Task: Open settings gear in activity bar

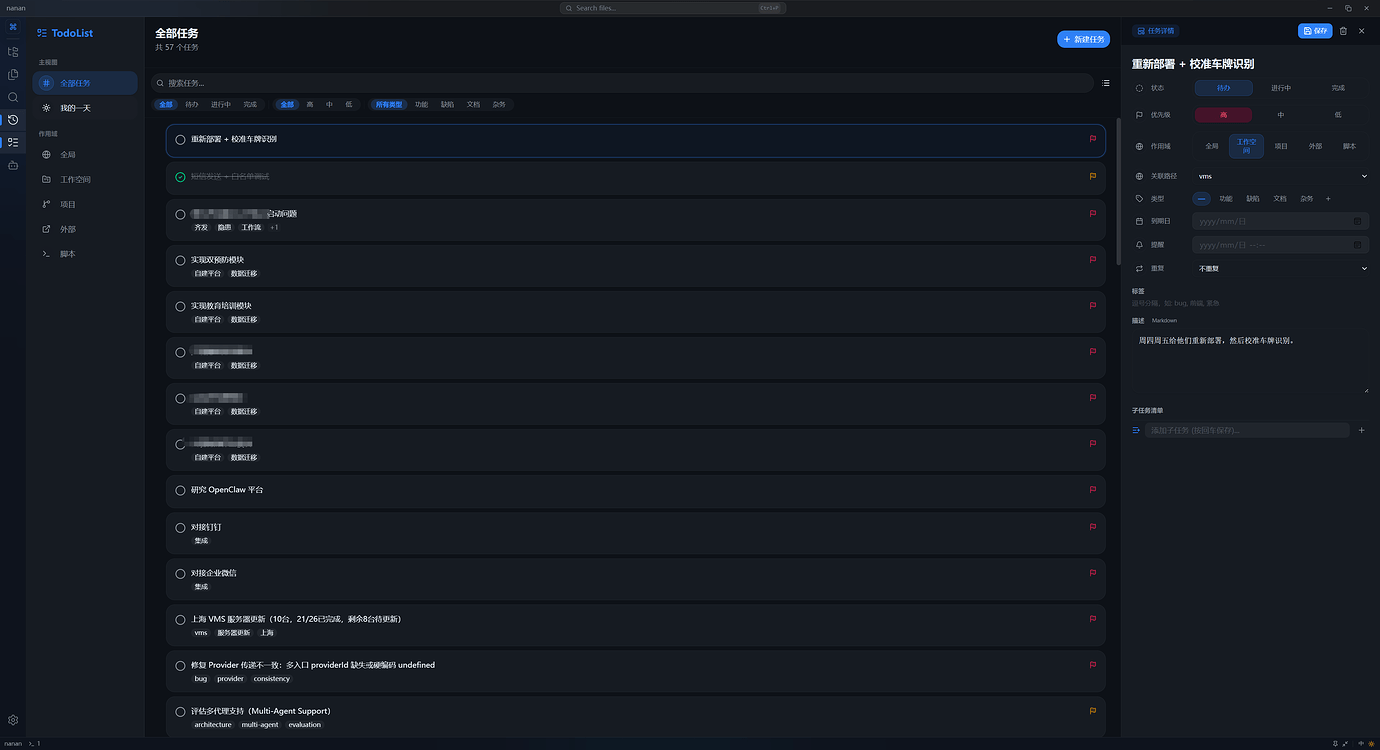Action: click(13, 720)
